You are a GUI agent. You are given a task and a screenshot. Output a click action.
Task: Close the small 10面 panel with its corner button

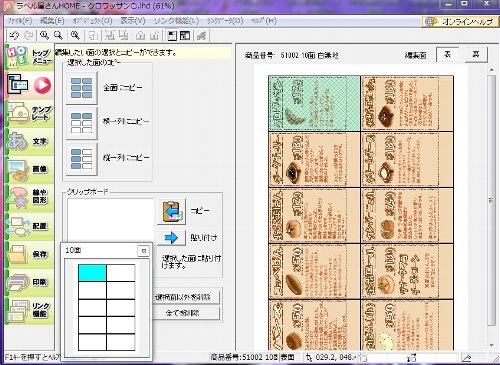144,251
